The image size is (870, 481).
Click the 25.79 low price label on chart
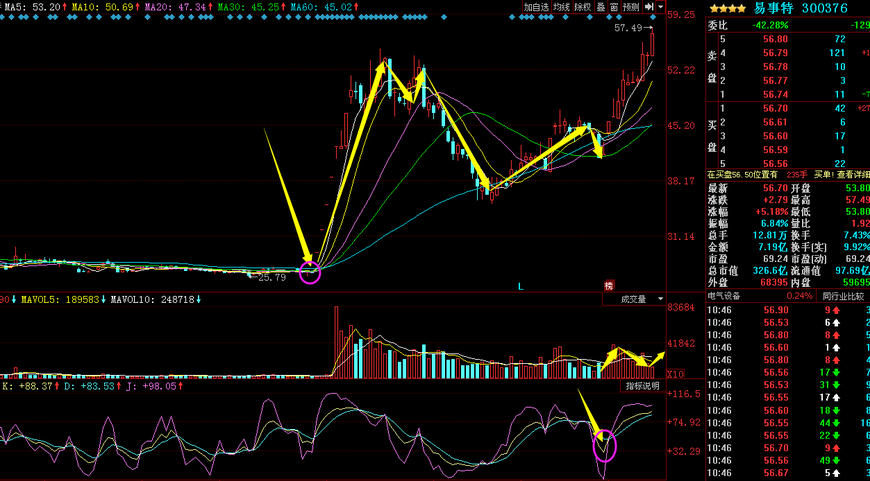pyautogui.click(x=272, y=277)
